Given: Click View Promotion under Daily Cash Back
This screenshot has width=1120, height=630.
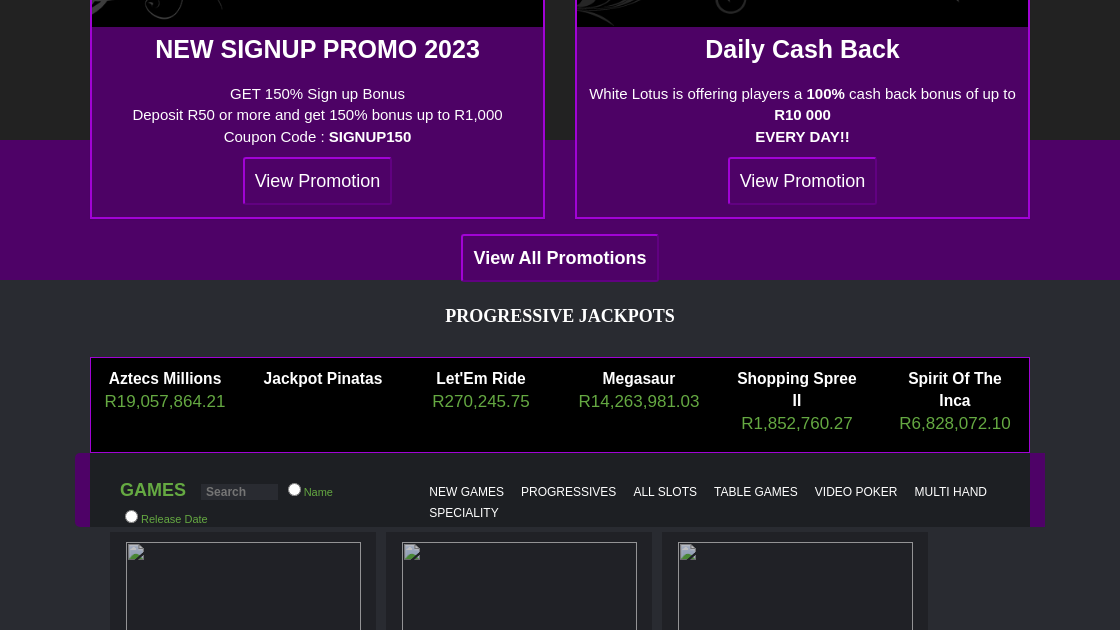Looking at the screenshot, I should [x=802, y=181].
